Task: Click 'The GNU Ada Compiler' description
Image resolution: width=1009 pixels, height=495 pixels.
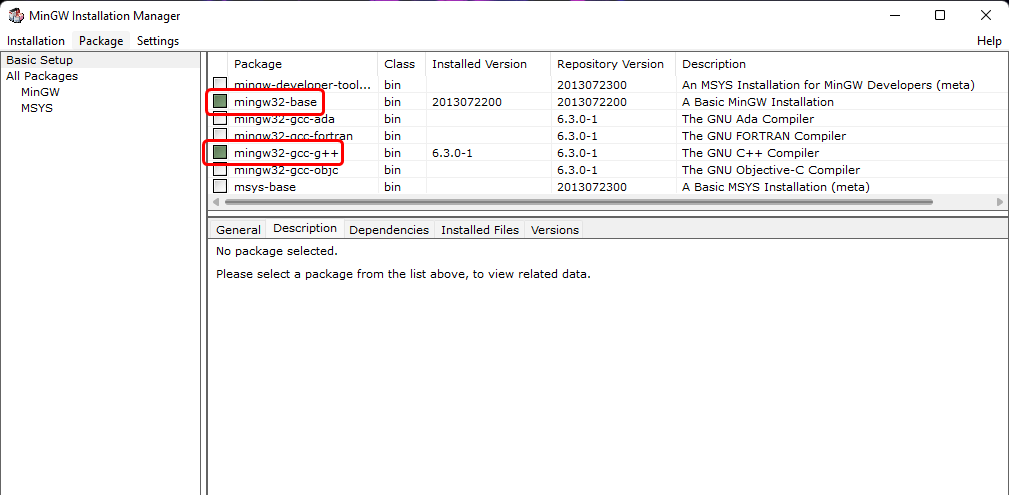Action: pos(748,119)
